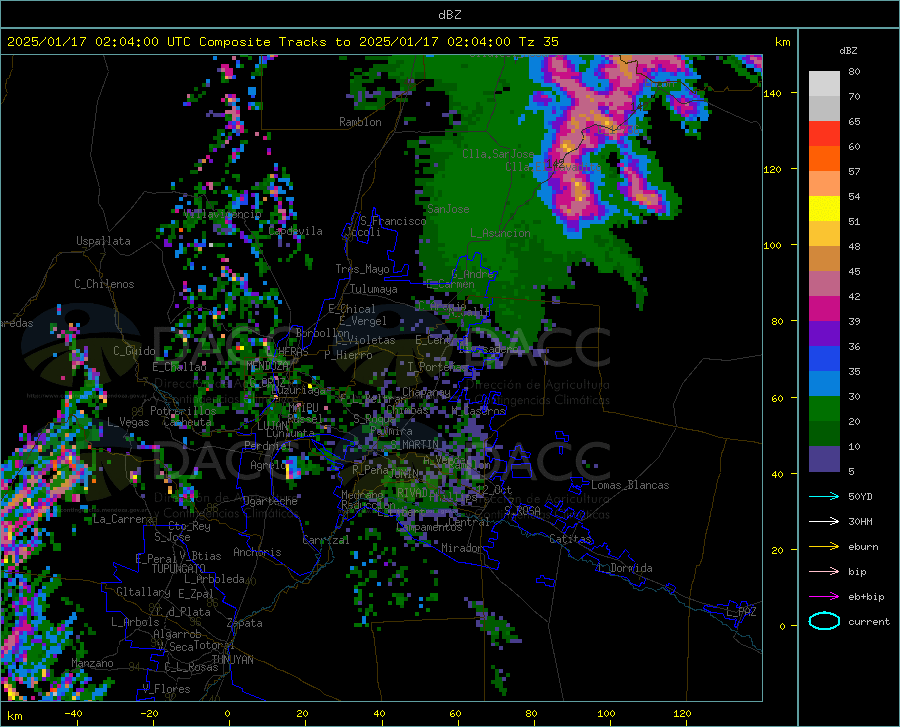Click the 51 dBZ yellow color swatch
This screenshot has width=900, height=727.
(824, 209)
